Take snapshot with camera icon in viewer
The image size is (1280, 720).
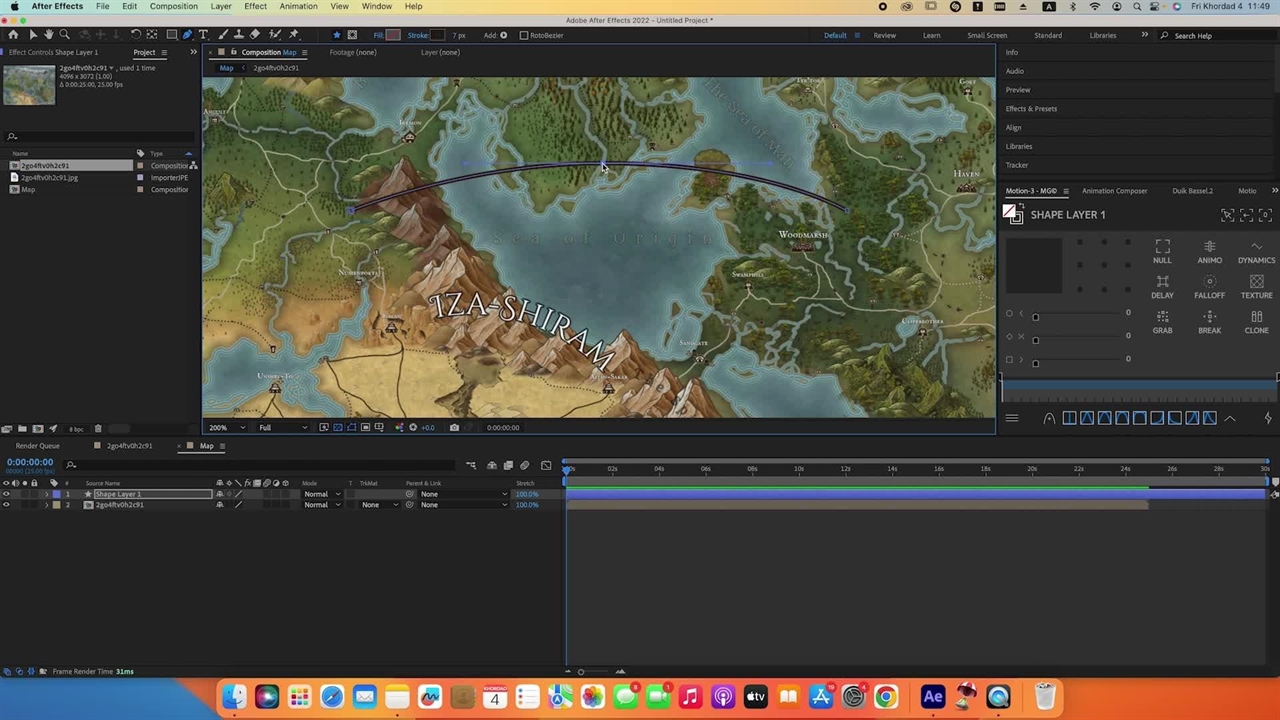point(454,428)
